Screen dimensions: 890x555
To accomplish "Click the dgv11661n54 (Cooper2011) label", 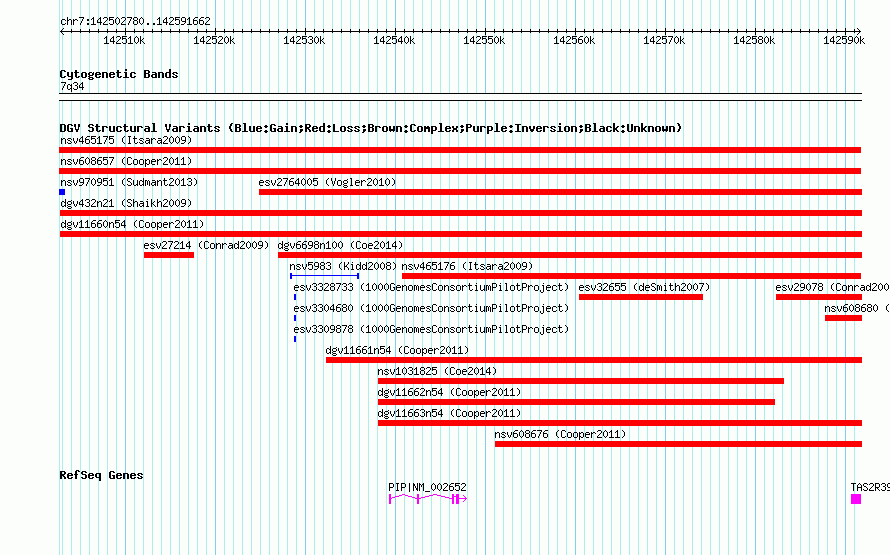I will [397, 350].
